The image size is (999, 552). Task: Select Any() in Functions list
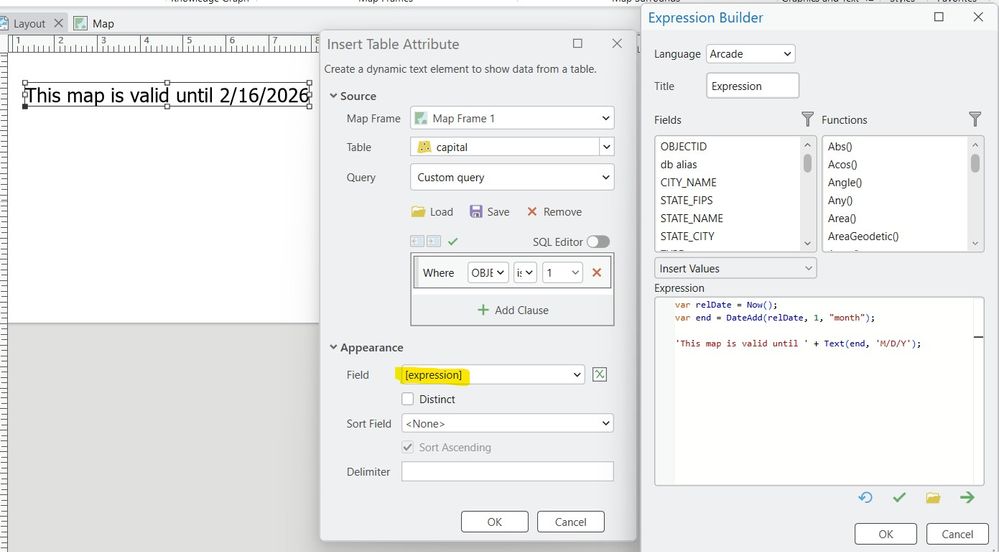[x=840, y=200]
